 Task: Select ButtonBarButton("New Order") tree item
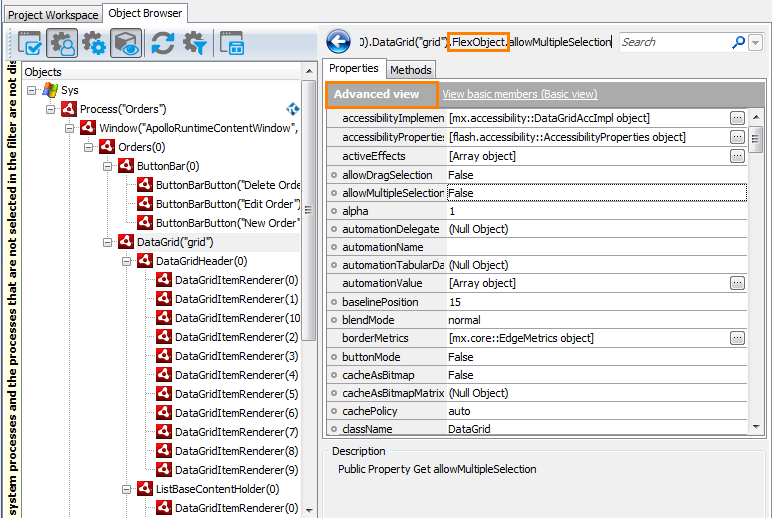pyautogui.click(x=227, y=223)
